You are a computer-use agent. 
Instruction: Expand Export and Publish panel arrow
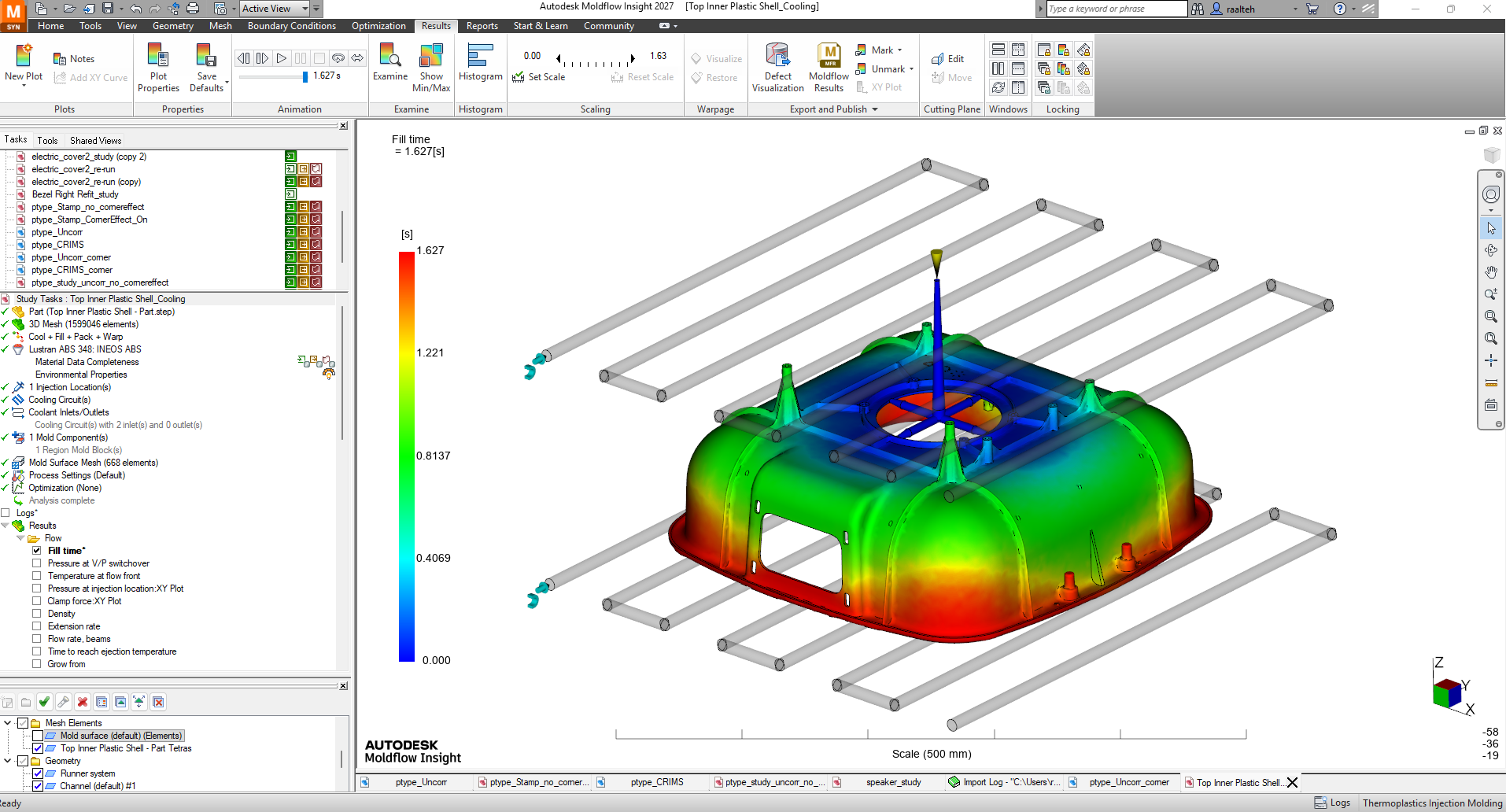(875, 109)
